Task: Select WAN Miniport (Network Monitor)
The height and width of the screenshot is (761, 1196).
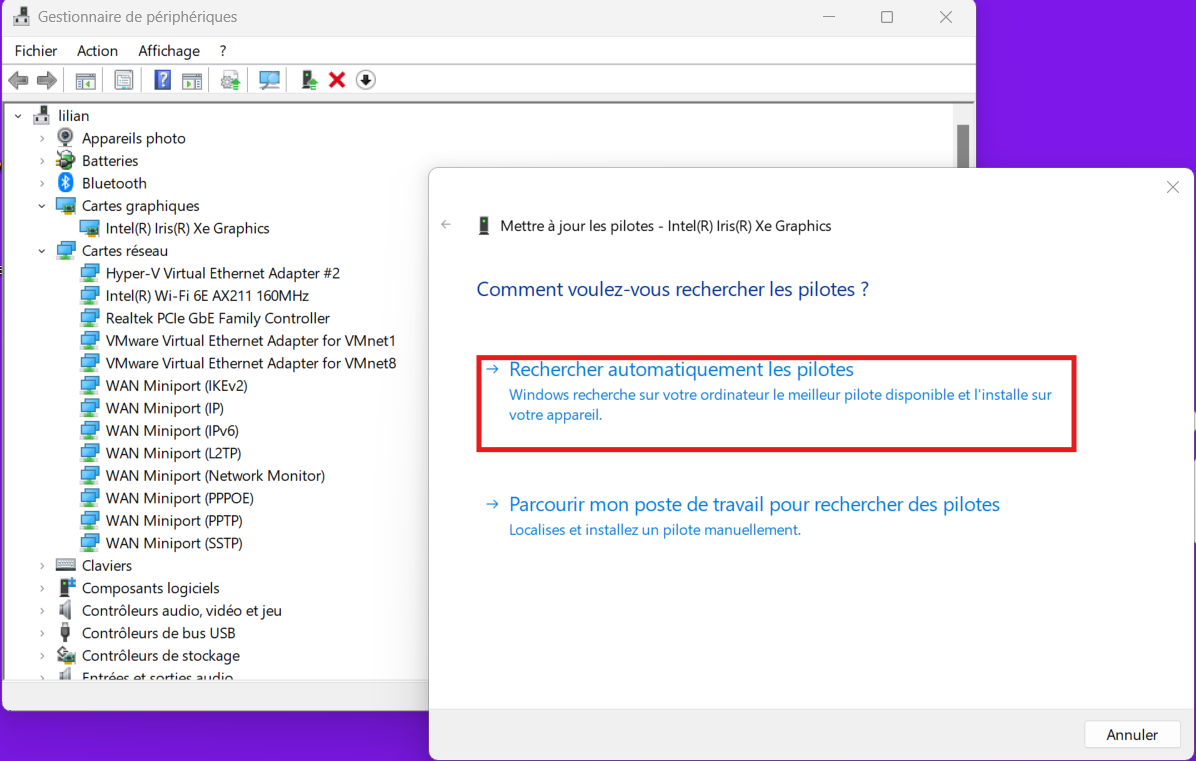Action: tap(215, 476)
